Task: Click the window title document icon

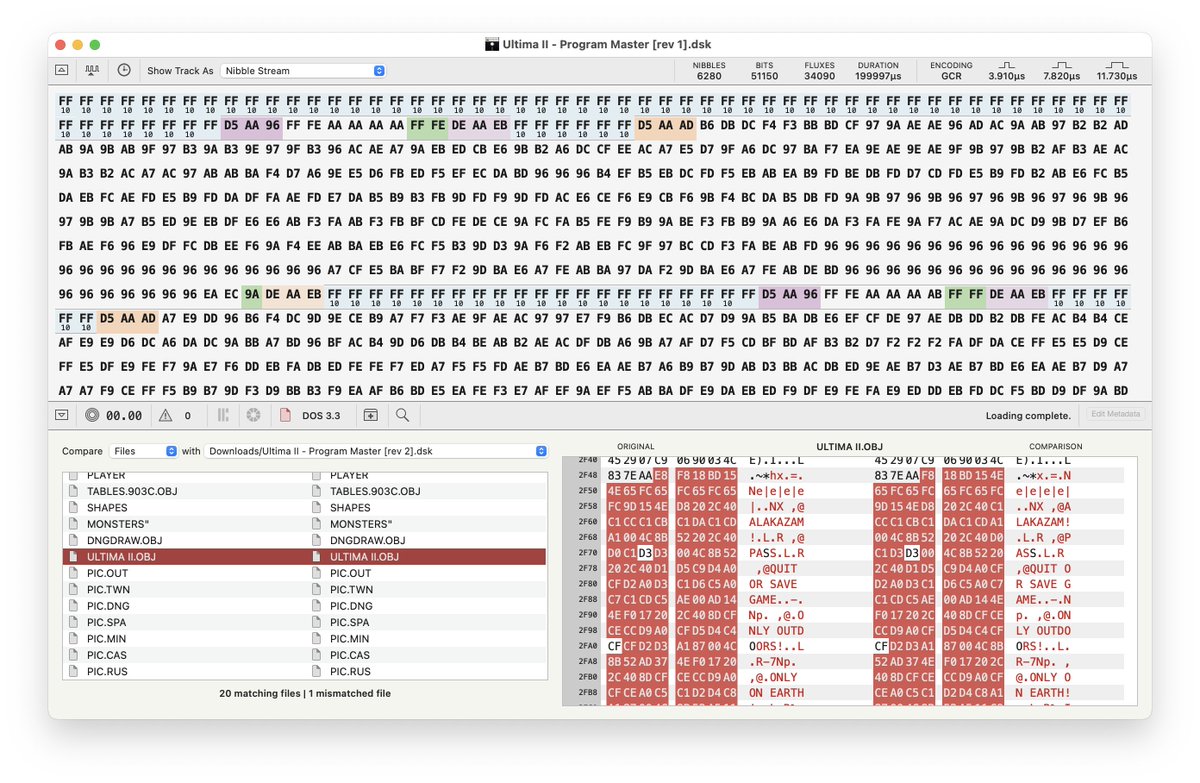Action: click(492, 44)
